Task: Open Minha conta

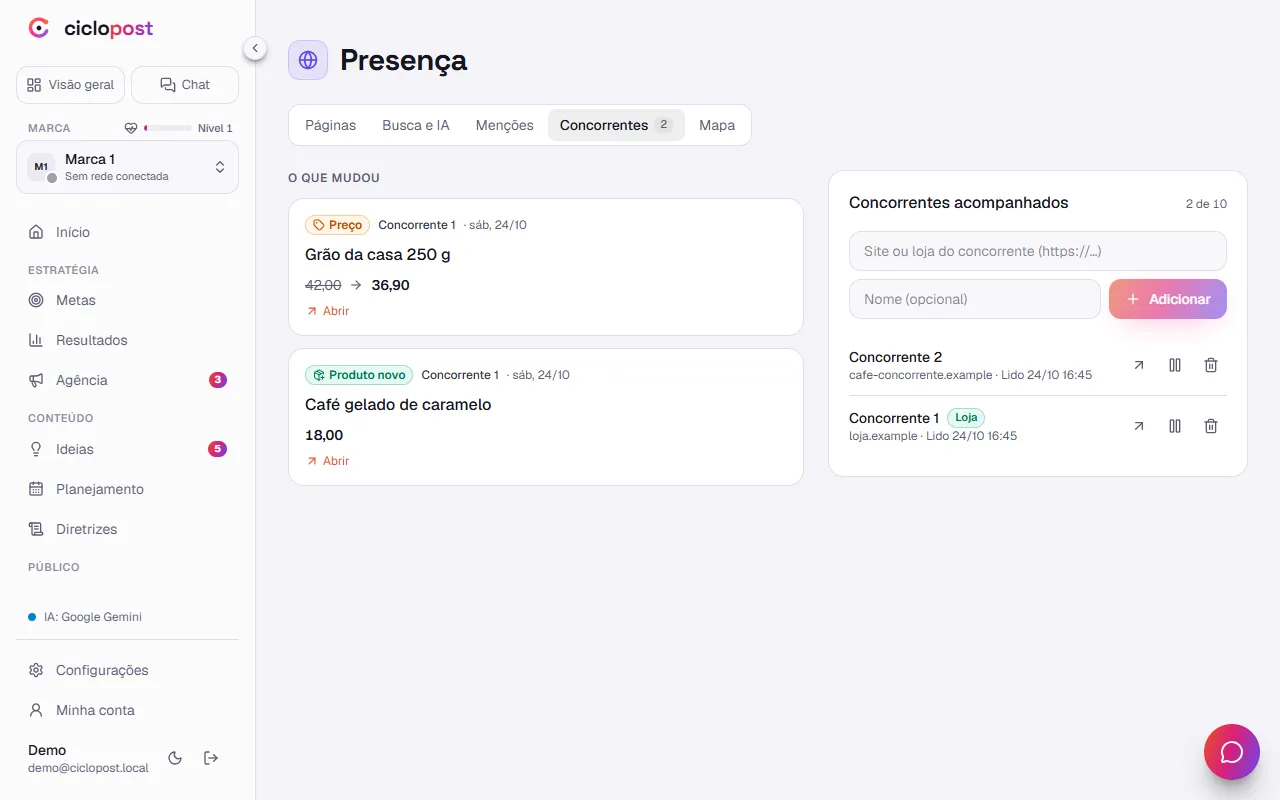Action: (x=127, y=710)
